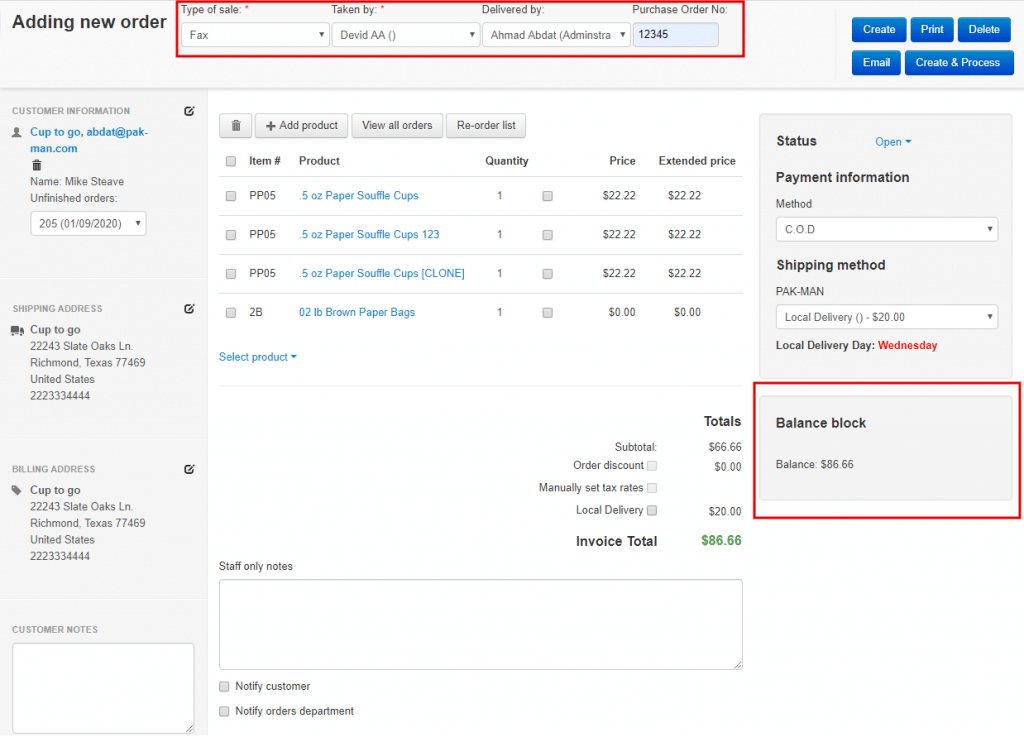Open the Type of sale dropdown

point(255,35)
